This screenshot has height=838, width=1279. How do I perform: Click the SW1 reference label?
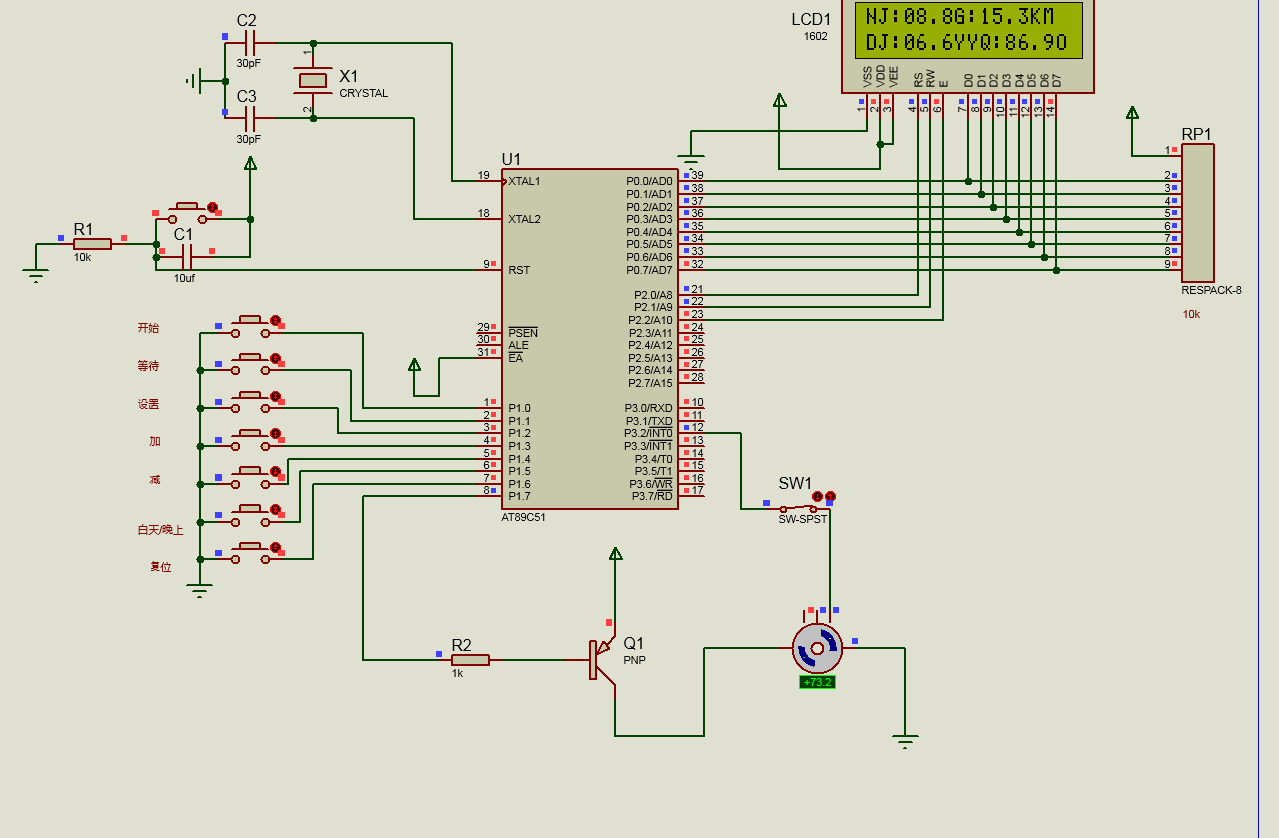(796, 483)
